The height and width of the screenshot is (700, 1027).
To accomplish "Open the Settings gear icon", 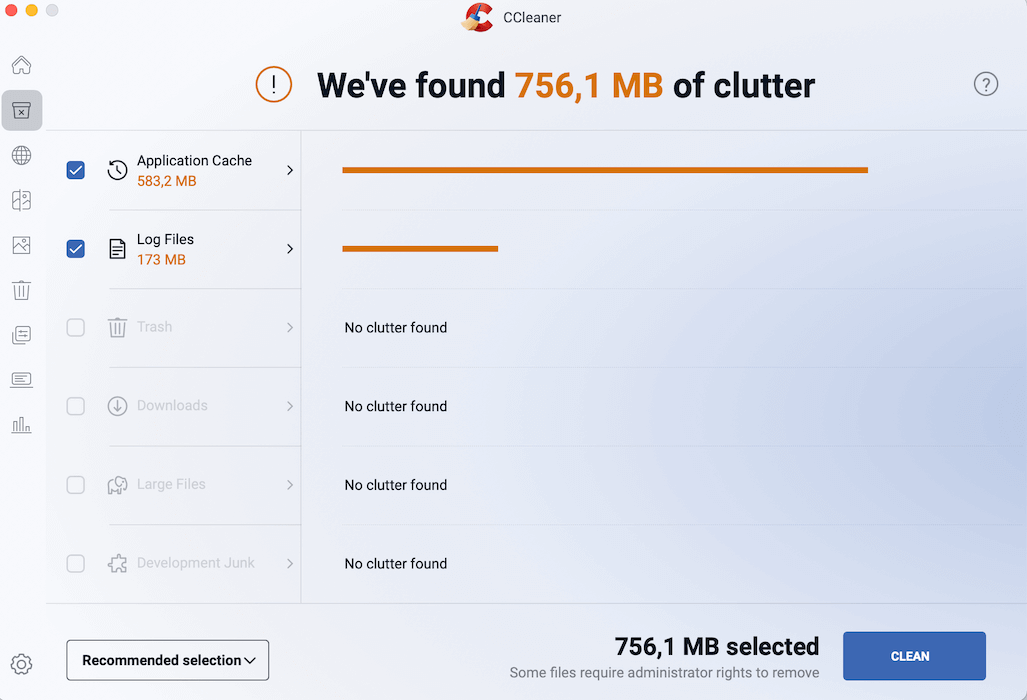I will (21, 663).
